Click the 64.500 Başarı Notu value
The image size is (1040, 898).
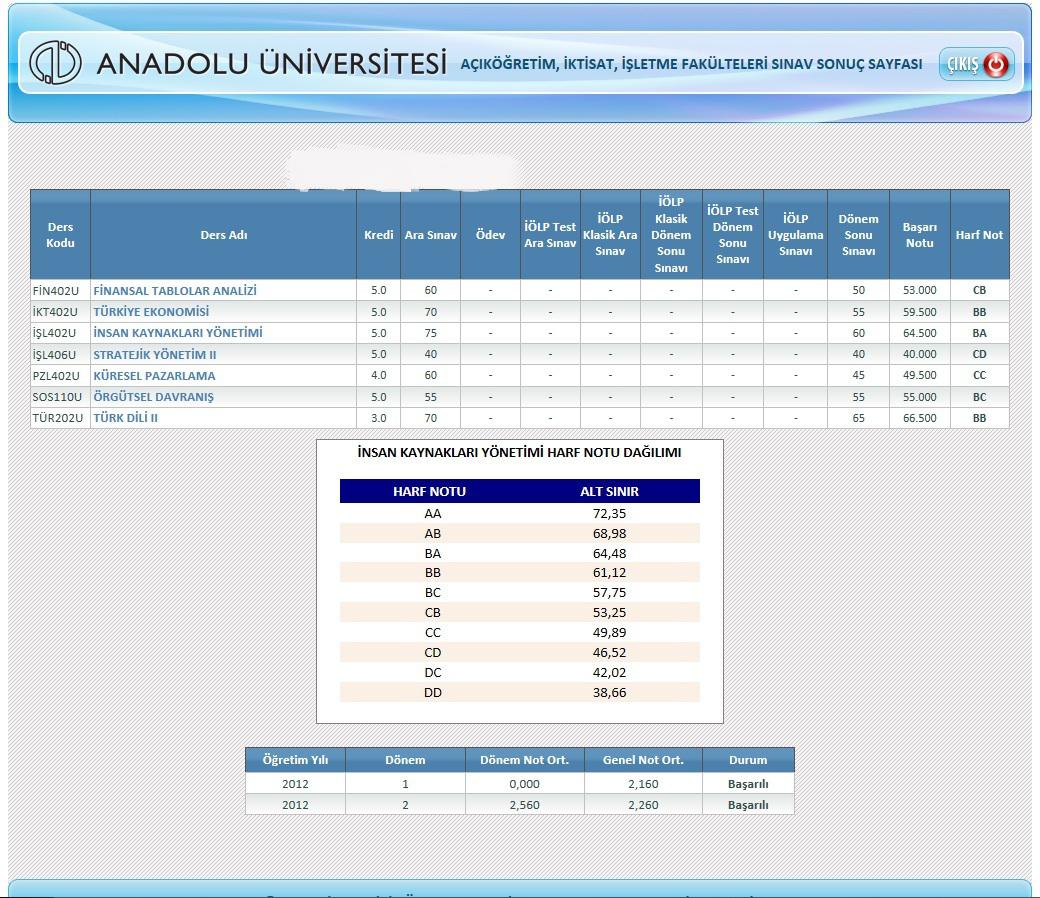920,333
